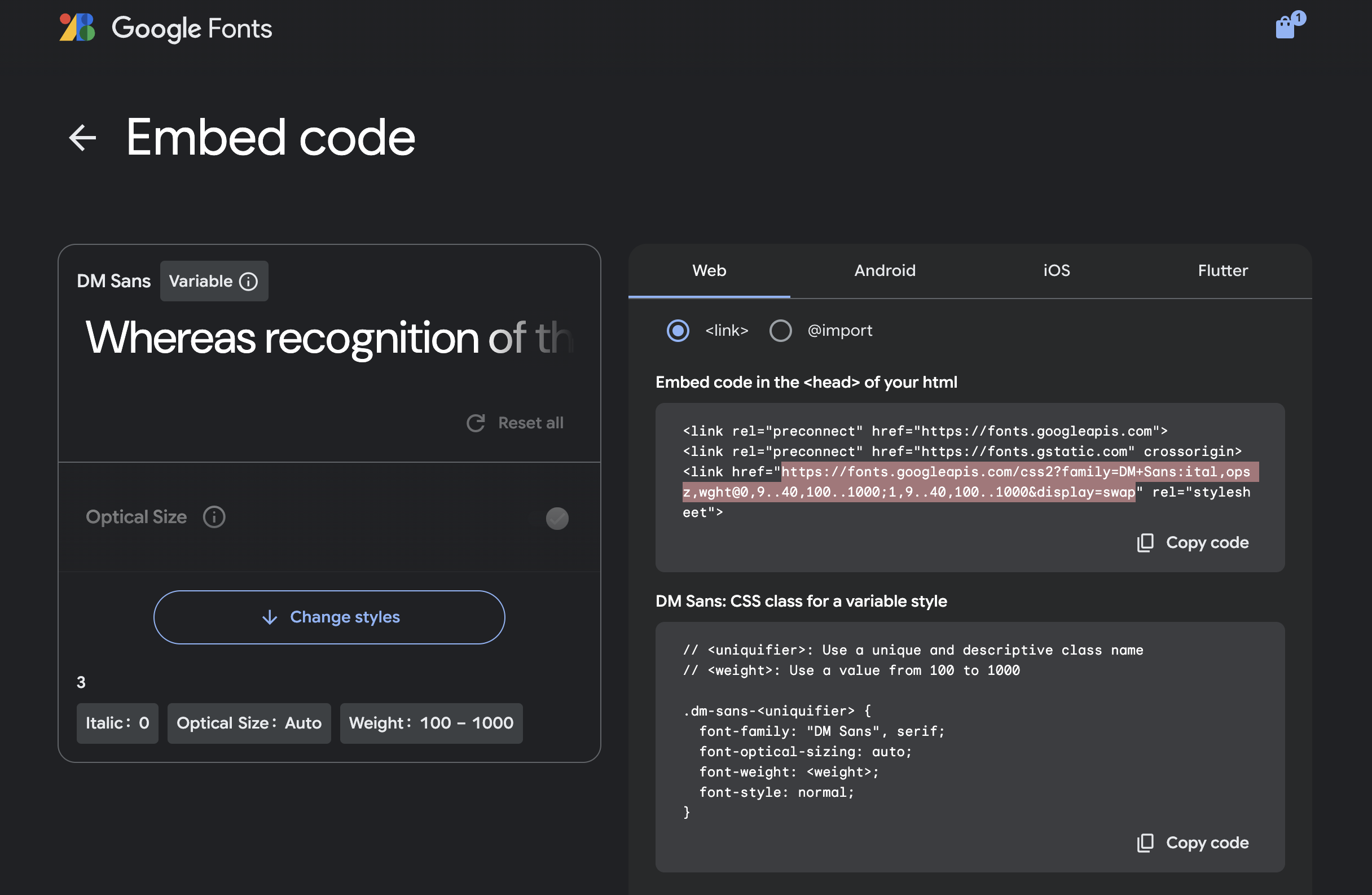Select the <link> radio button

click(678, 331)
